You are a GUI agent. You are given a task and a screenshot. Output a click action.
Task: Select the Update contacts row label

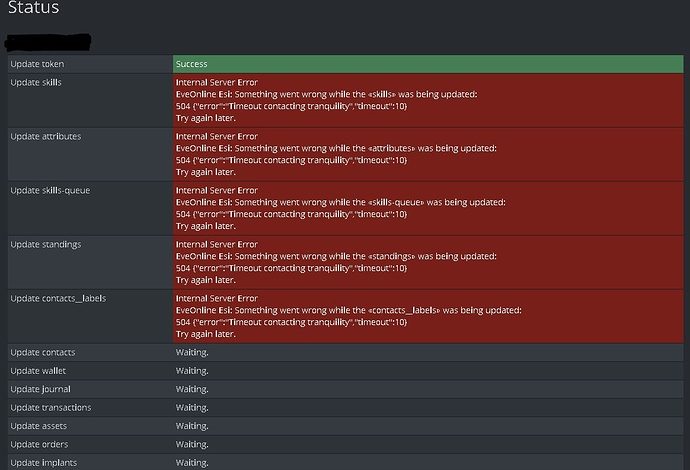[42, 353]
